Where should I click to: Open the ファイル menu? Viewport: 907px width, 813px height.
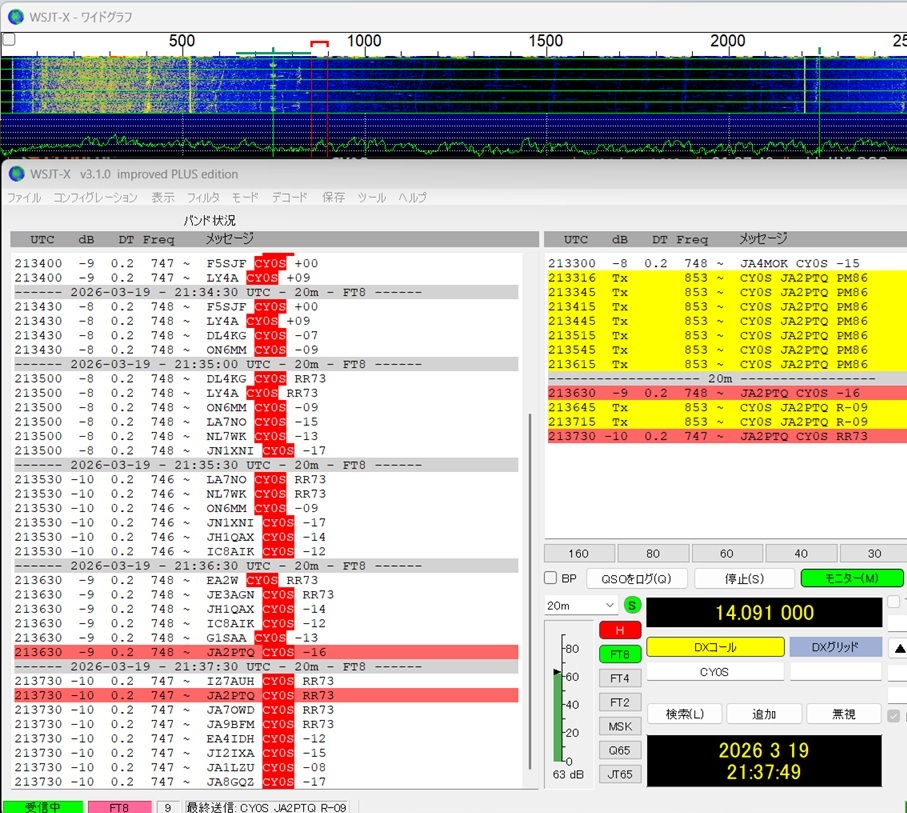click(x=24, y=198)
